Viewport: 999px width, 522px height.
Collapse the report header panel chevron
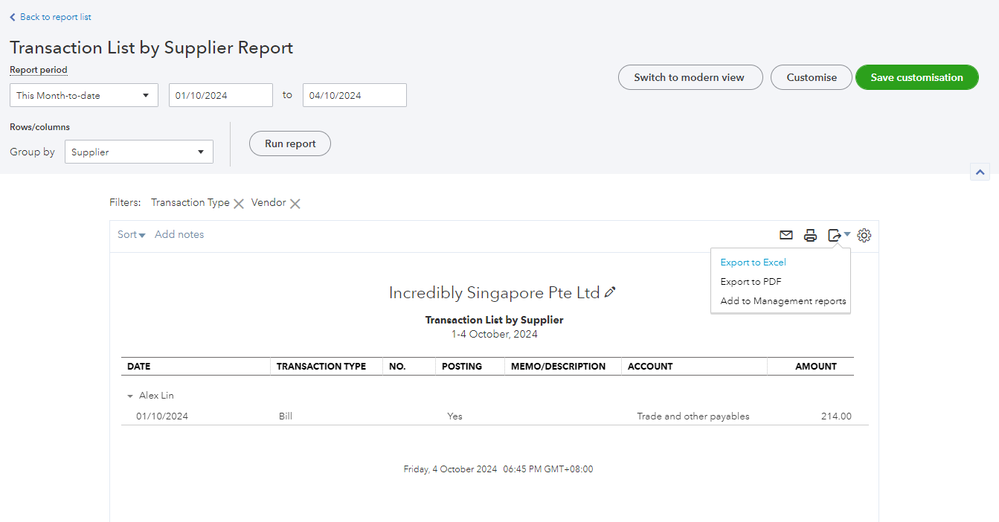click(x=979, y=173)
